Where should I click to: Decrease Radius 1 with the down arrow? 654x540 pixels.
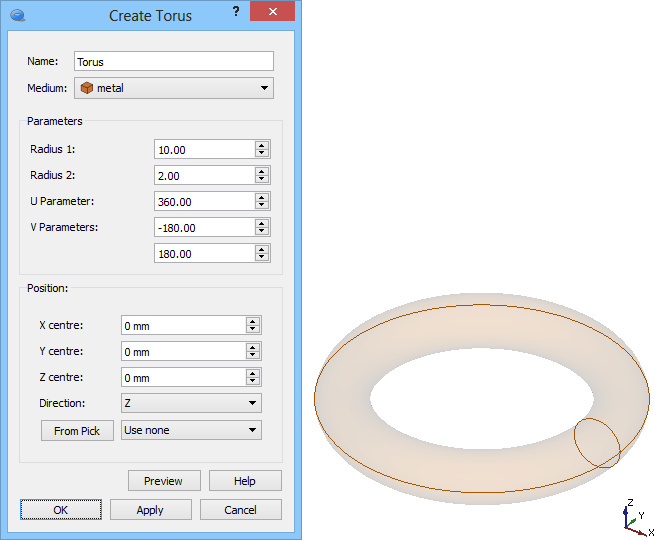coord(262,153)
